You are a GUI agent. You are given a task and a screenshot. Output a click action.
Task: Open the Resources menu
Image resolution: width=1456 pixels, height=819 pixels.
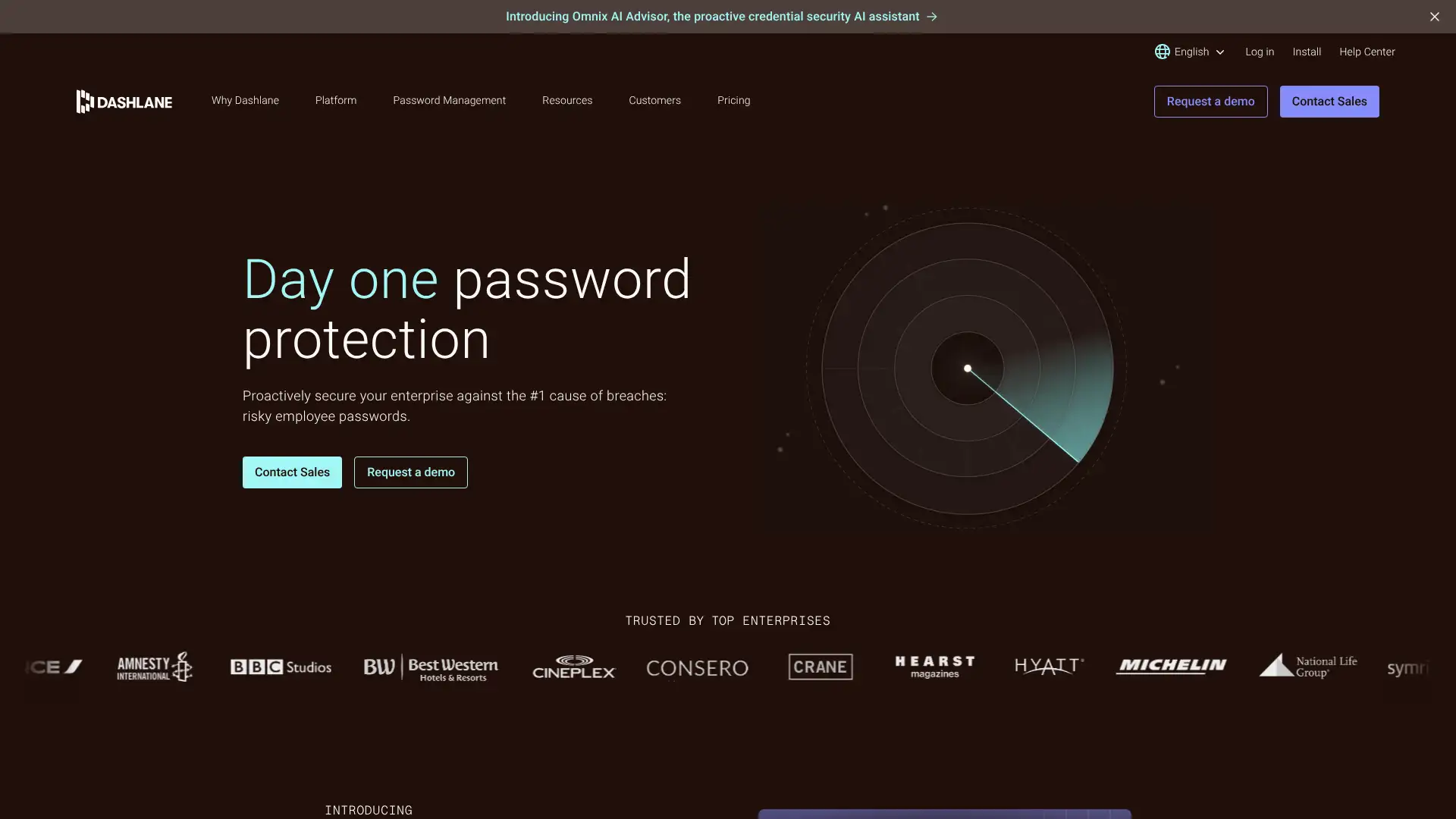(x=566, y=100)
